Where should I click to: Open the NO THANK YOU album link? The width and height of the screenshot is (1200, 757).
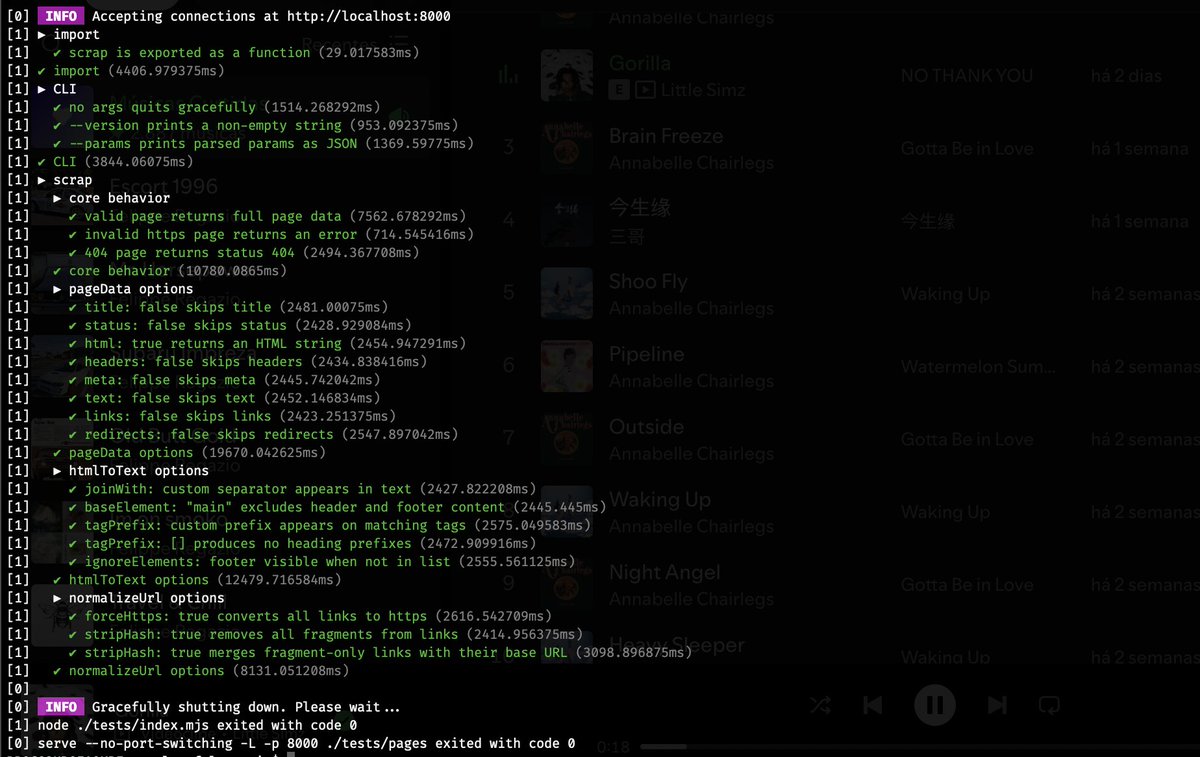(967, 76)
